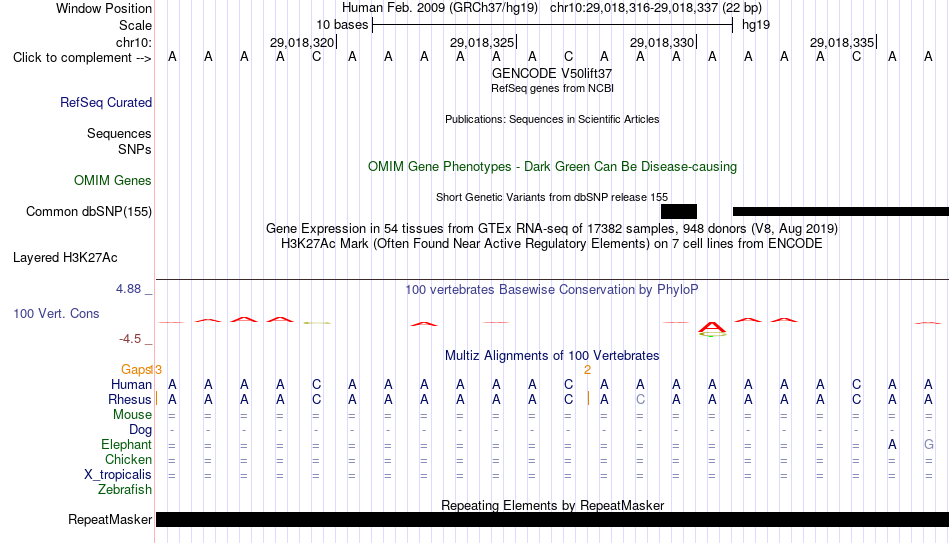Click the 'Click to complement -->' label
Screen dimensions: 950x543
pos(82,58)
